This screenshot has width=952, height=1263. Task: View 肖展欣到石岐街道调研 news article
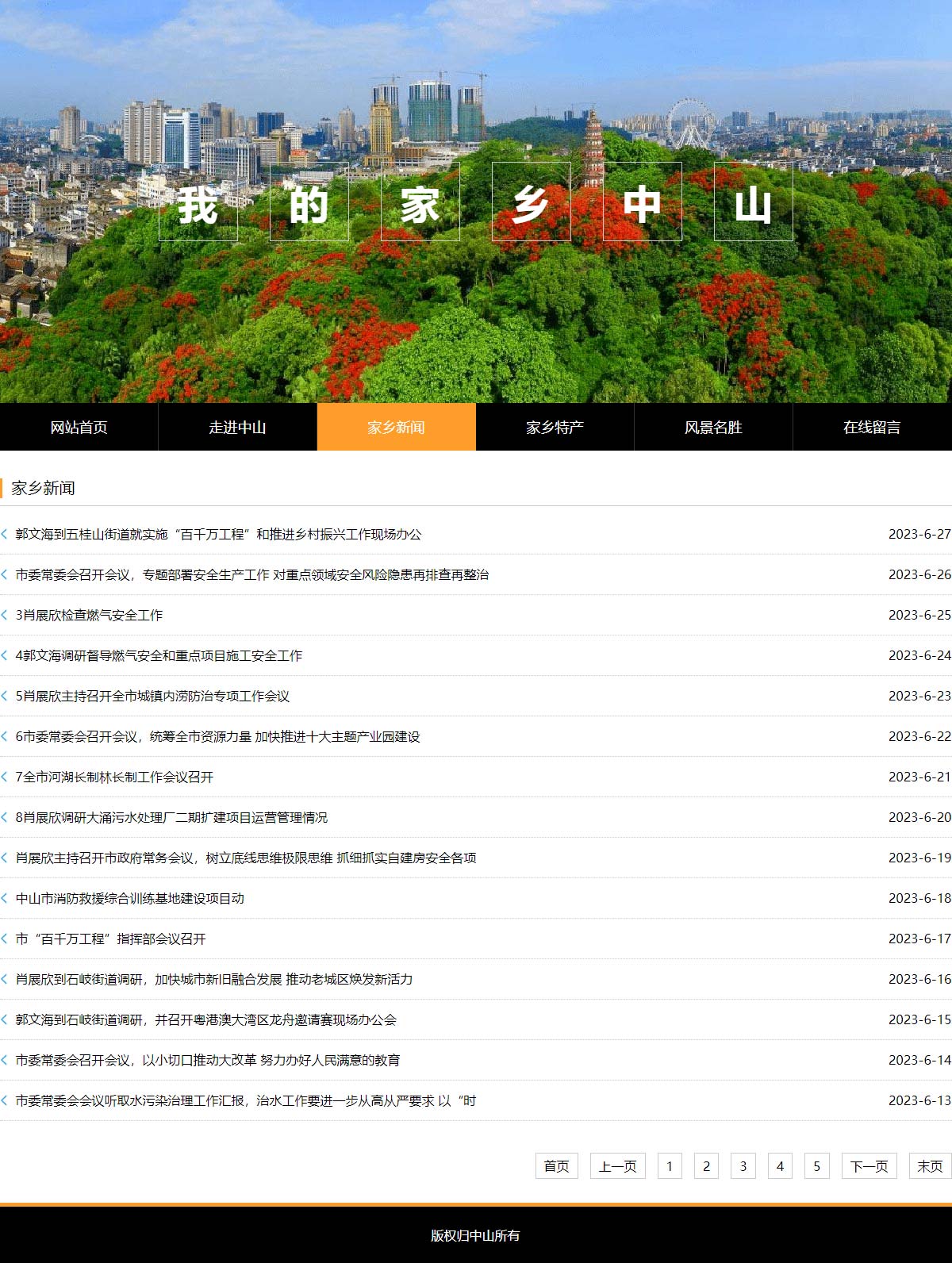pos(214,980)
